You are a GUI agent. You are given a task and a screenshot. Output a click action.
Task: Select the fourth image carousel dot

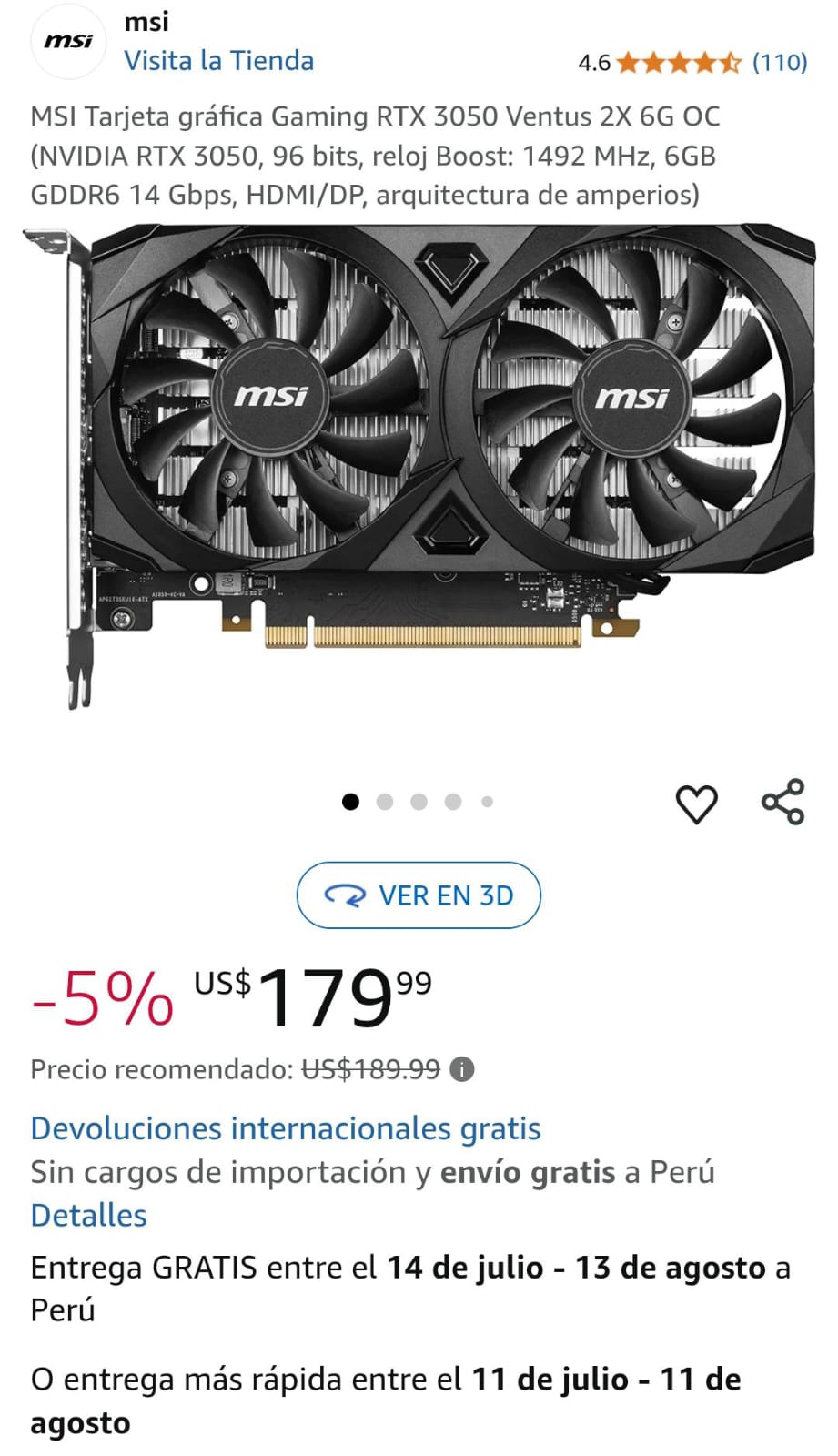[453, 802]
